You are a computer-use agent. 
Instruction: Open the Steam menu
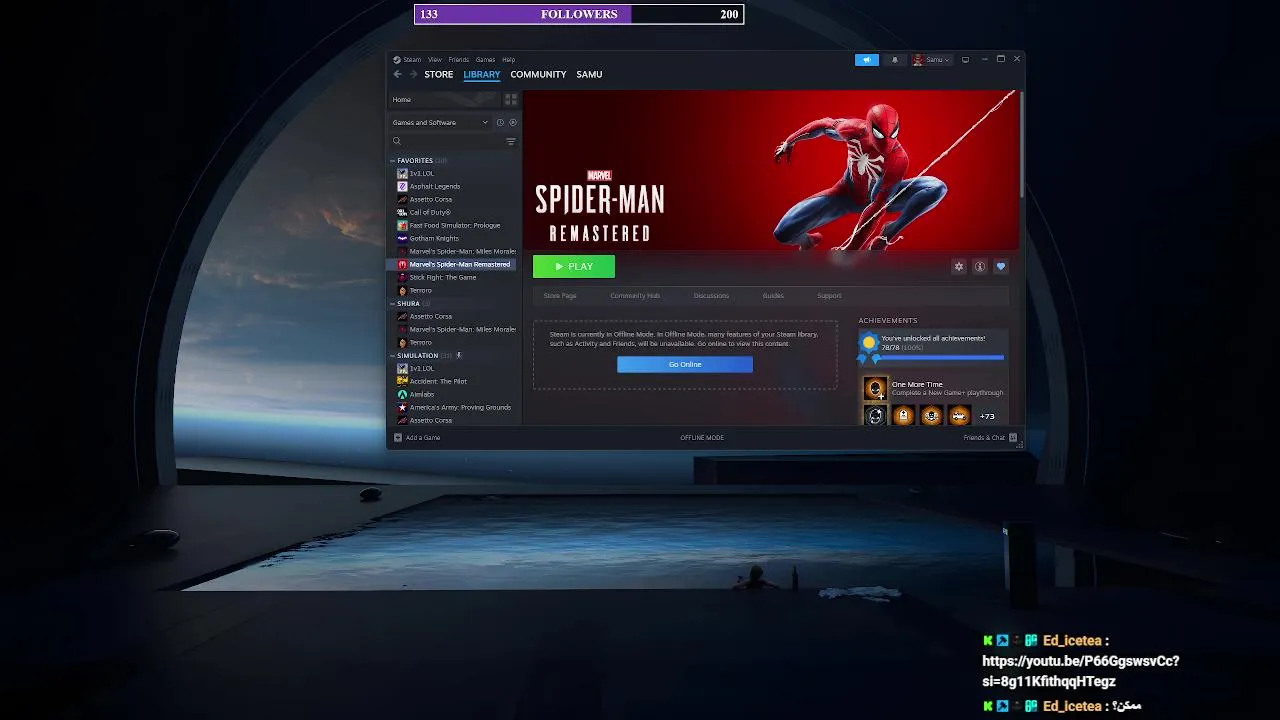point(412,59)
